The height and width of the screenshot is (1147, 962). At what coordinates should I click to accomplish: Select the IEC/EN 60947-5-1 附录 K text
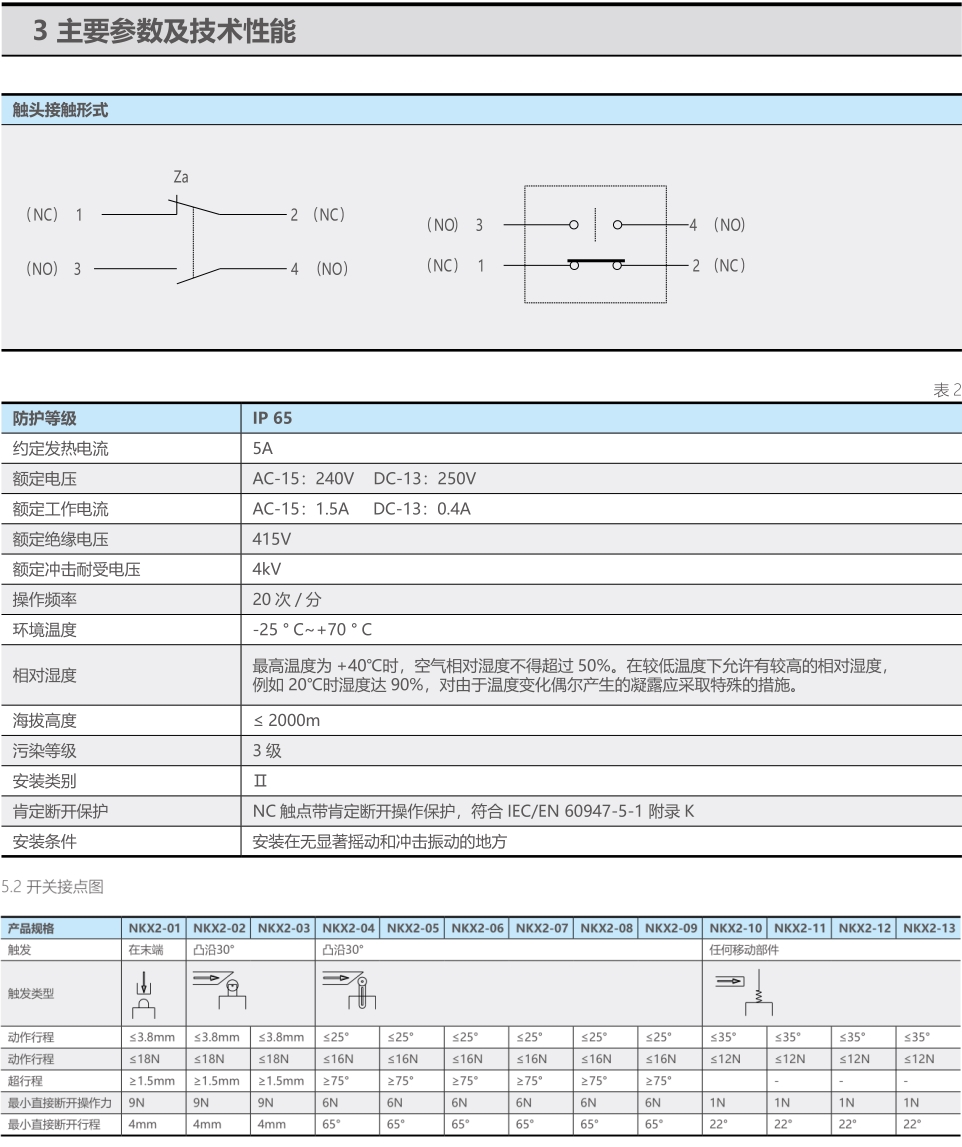click(600, 811)
